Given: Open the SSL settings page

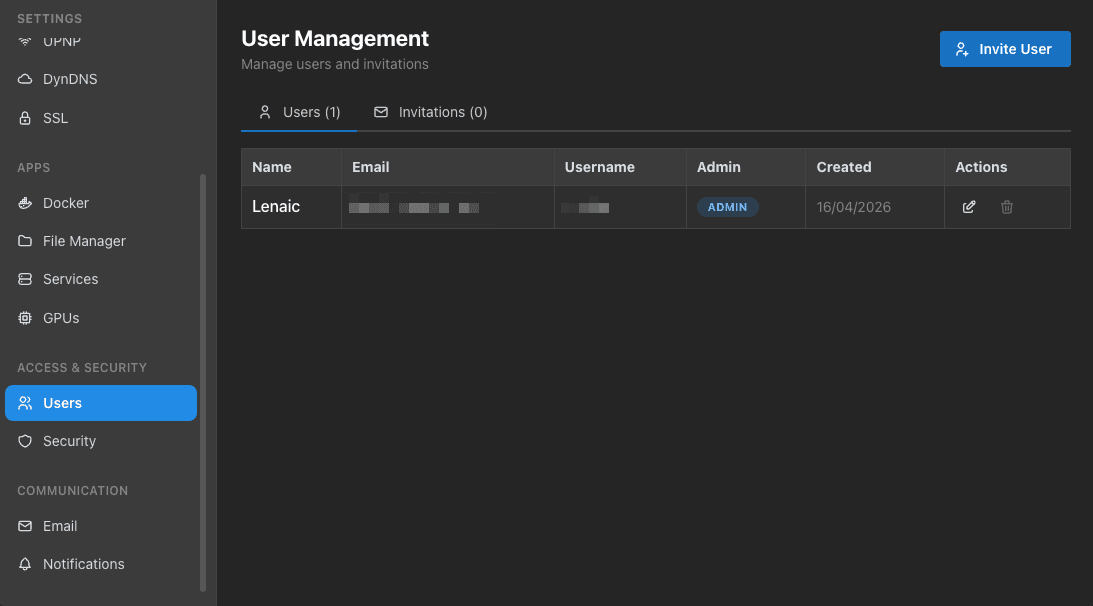Looking at the screenshot, I should [x=100, y=118].
